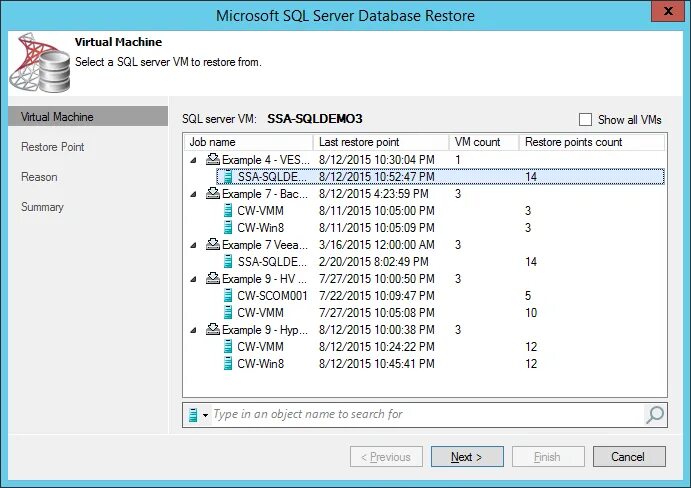Select CW-VMM row under Example 9 - HV
691x488 pixels.
tap(440, 313)
